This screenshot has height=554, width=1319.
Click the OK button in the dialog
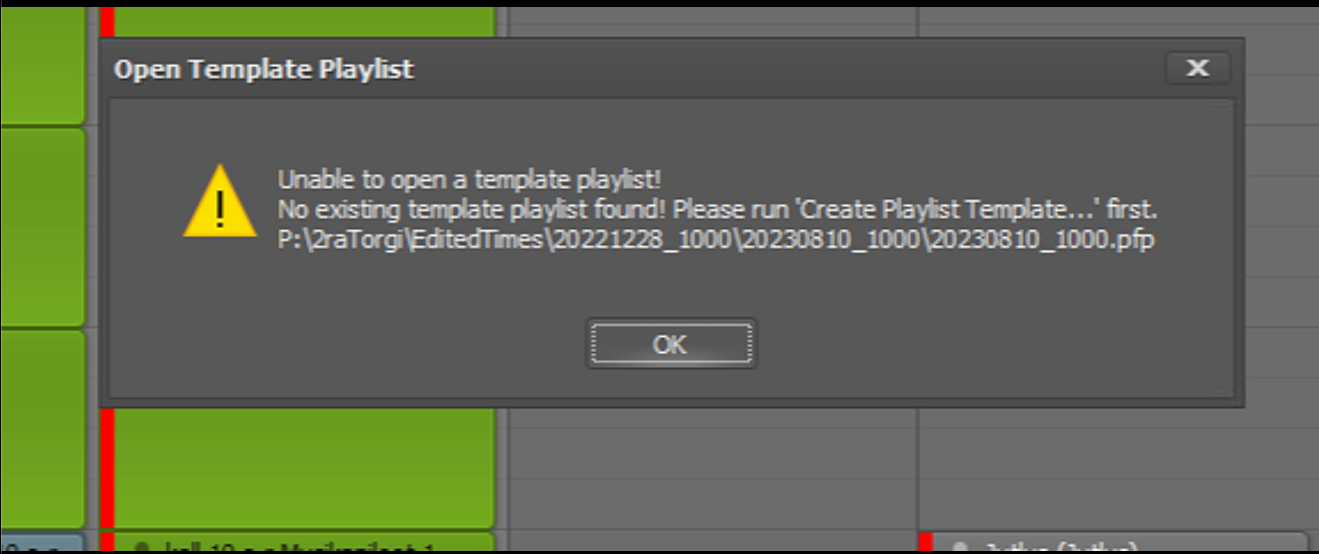tap(670, 344)
